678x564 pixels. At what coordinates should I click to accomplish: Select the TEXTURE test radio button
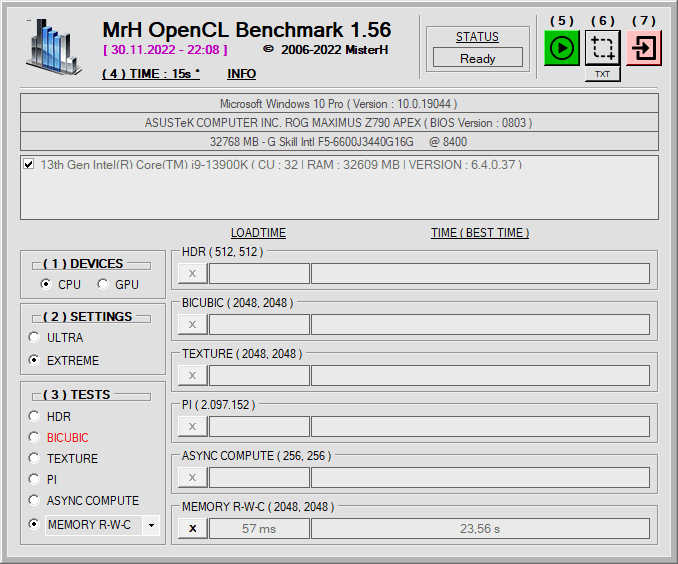tap(34, 458)
